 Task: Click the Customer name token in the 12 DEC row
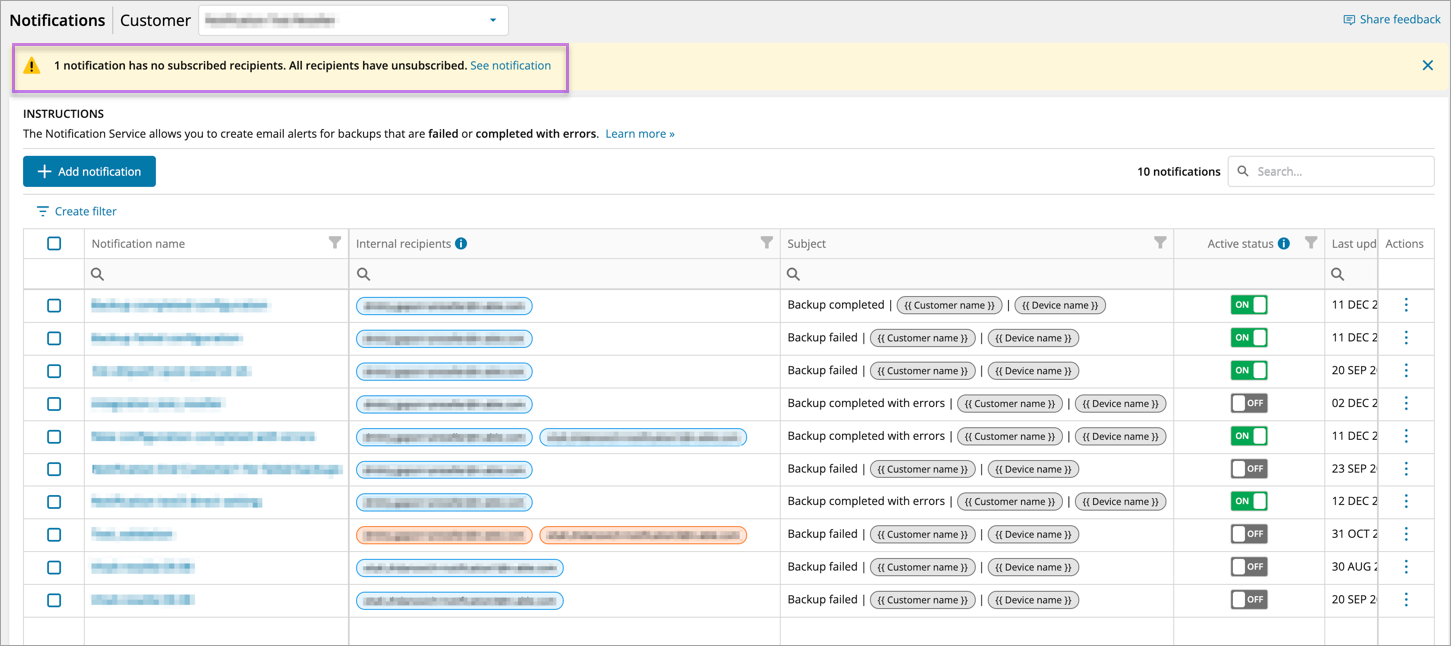[1009, 502]
